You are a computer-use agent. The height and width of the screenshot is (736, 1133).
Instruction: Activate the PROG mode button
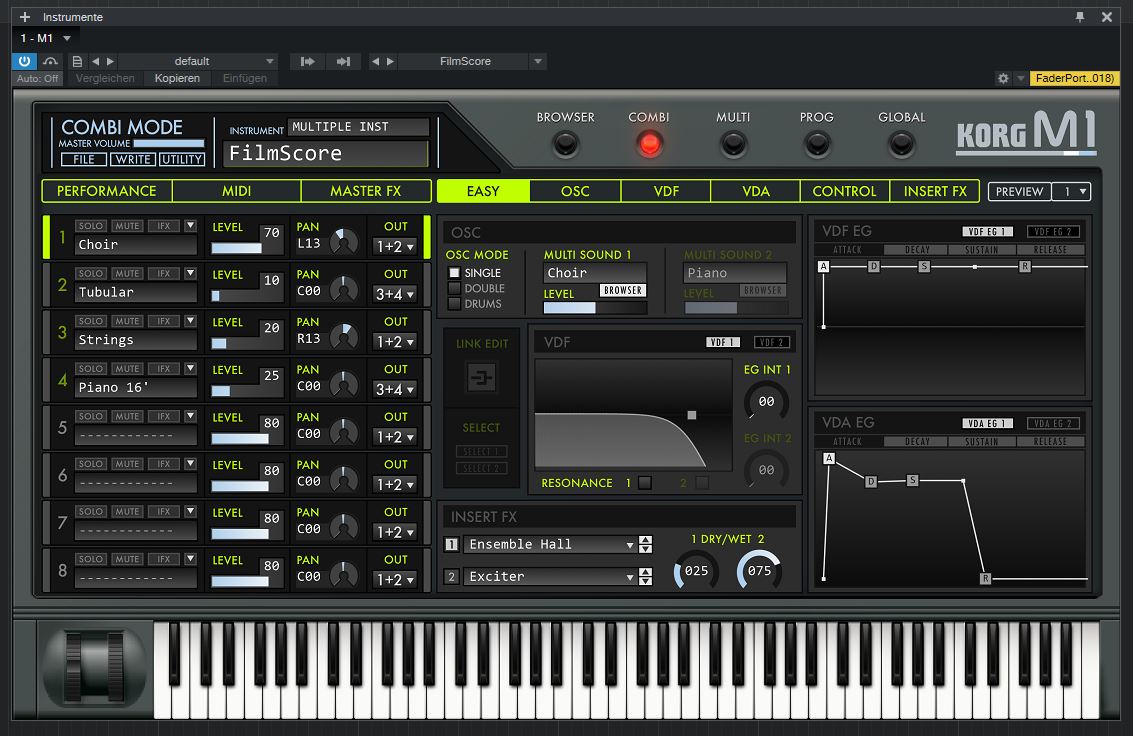817,144
